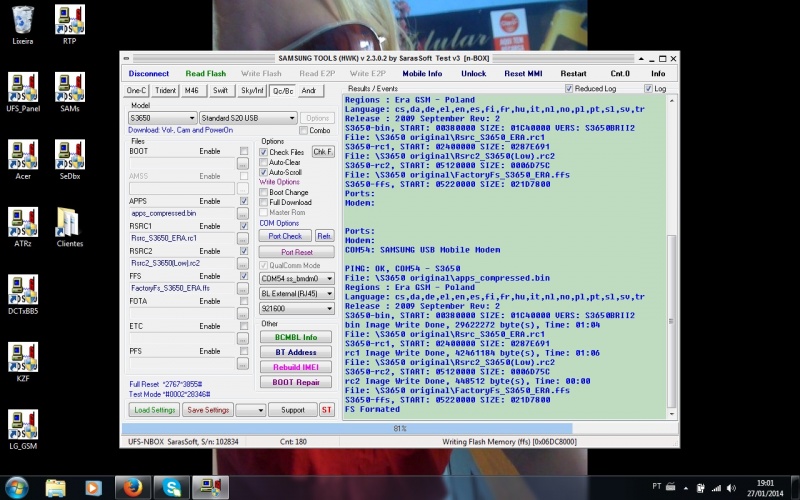Open the volume control in system tray
The image size is (800, 500).
coord(731,488)
